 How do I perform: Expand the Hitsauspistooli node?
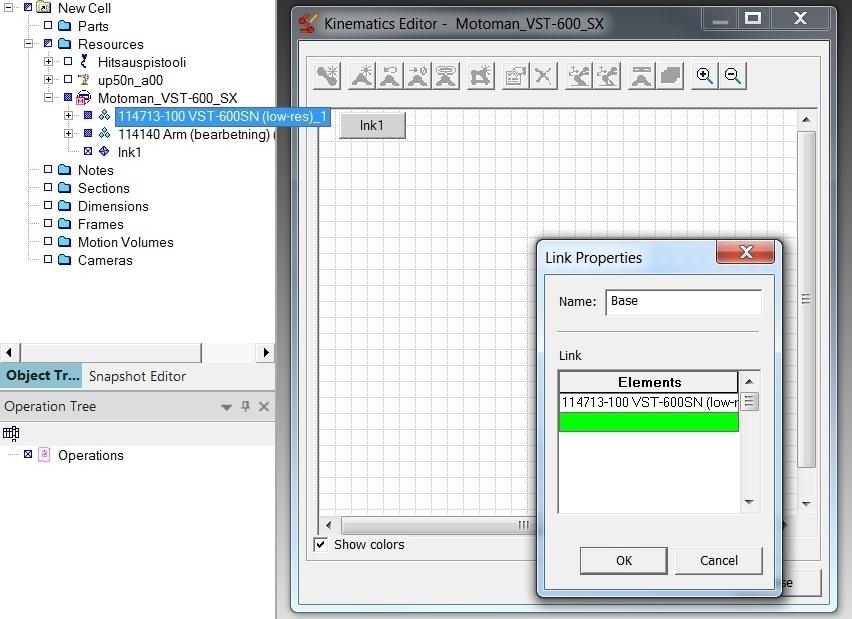48,61
